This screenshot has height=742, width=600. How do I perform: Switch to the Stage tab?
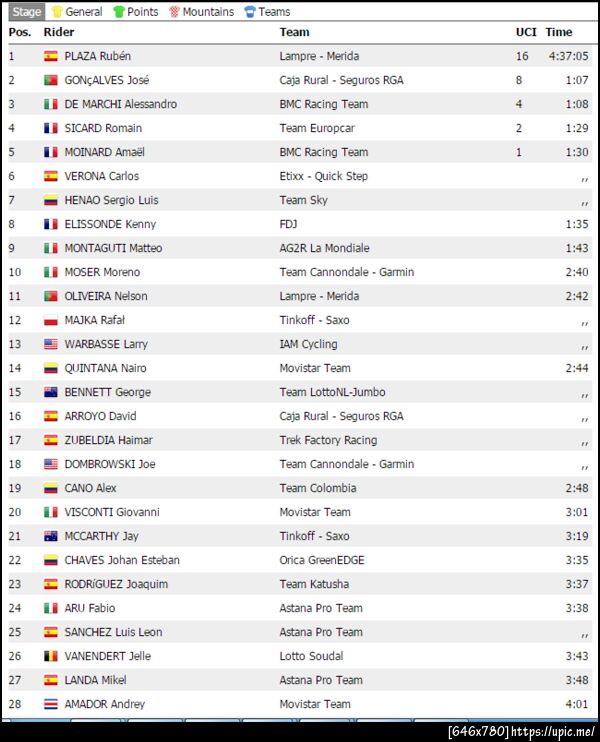(x=27, y=12)
